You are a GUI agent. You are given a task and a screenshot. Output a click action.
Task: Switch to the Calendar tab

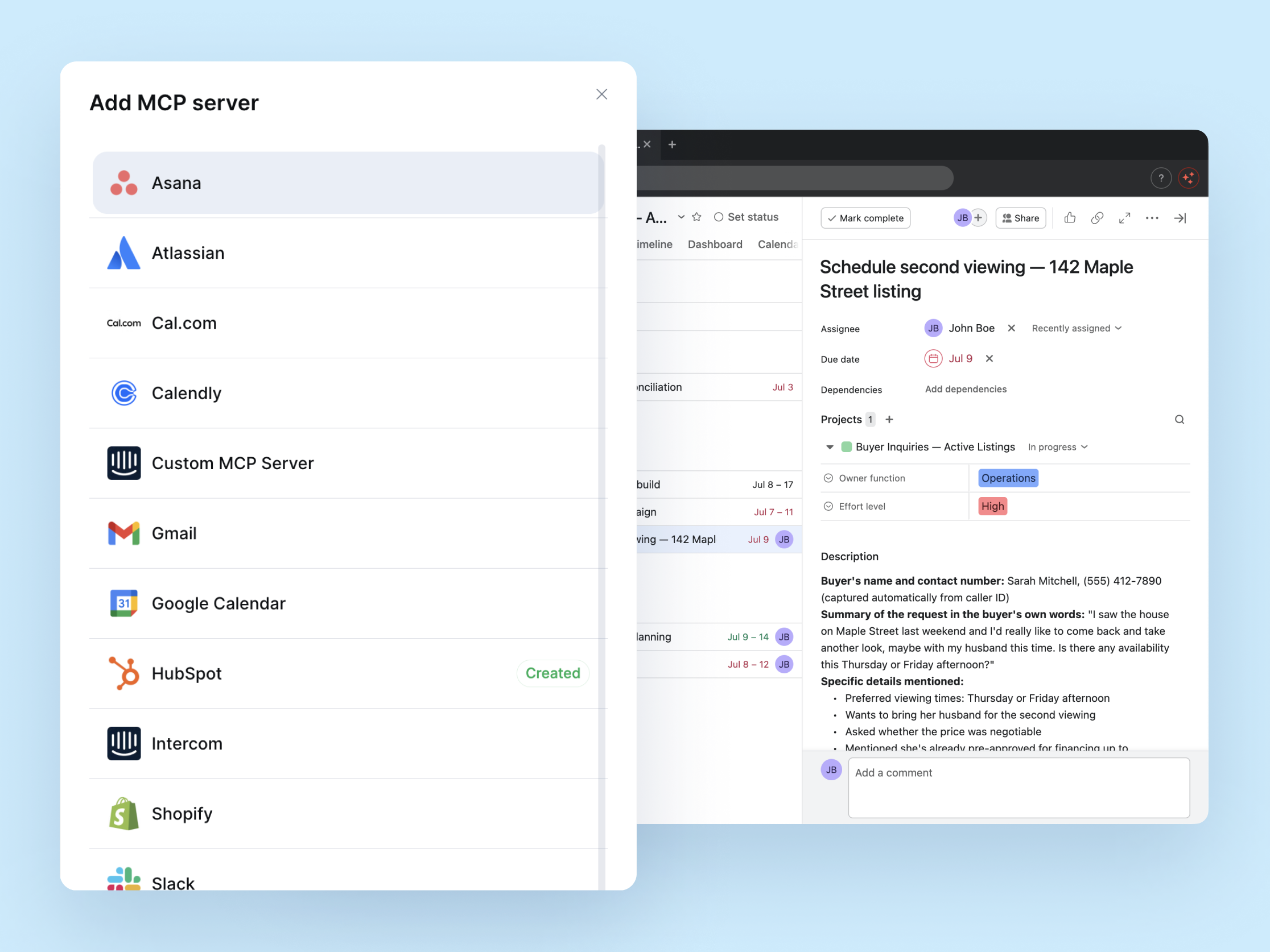point(777,245)
